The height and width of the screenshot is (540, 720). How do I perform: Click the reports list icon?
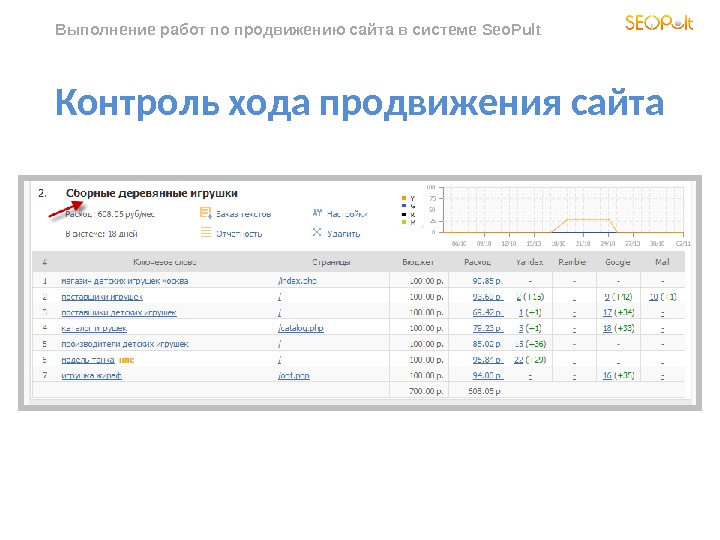click(x=206, y=232)
